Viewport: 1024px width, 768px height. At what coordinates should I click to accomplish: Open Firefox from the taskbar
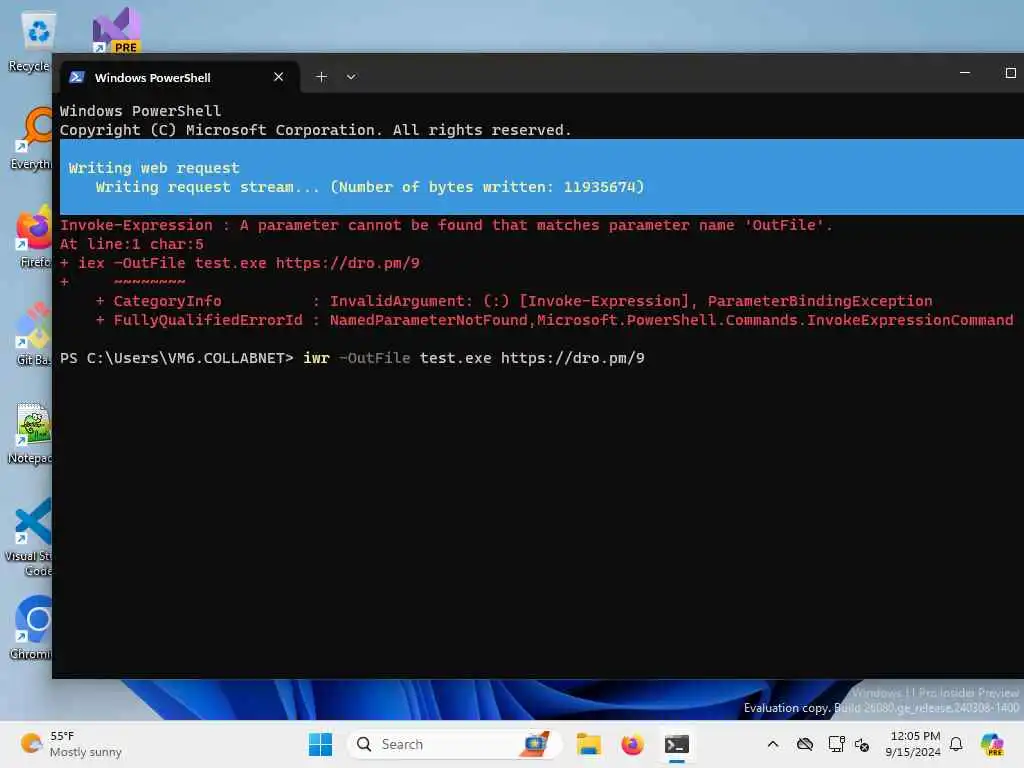(632, 744)
